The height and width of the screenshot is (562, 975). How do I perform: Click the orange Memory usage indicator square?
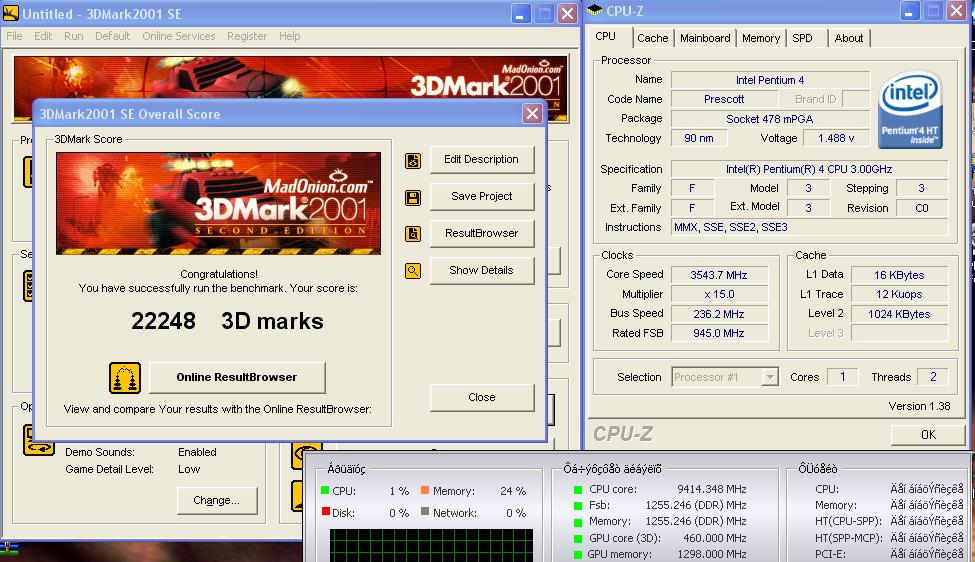click(425, 490)
